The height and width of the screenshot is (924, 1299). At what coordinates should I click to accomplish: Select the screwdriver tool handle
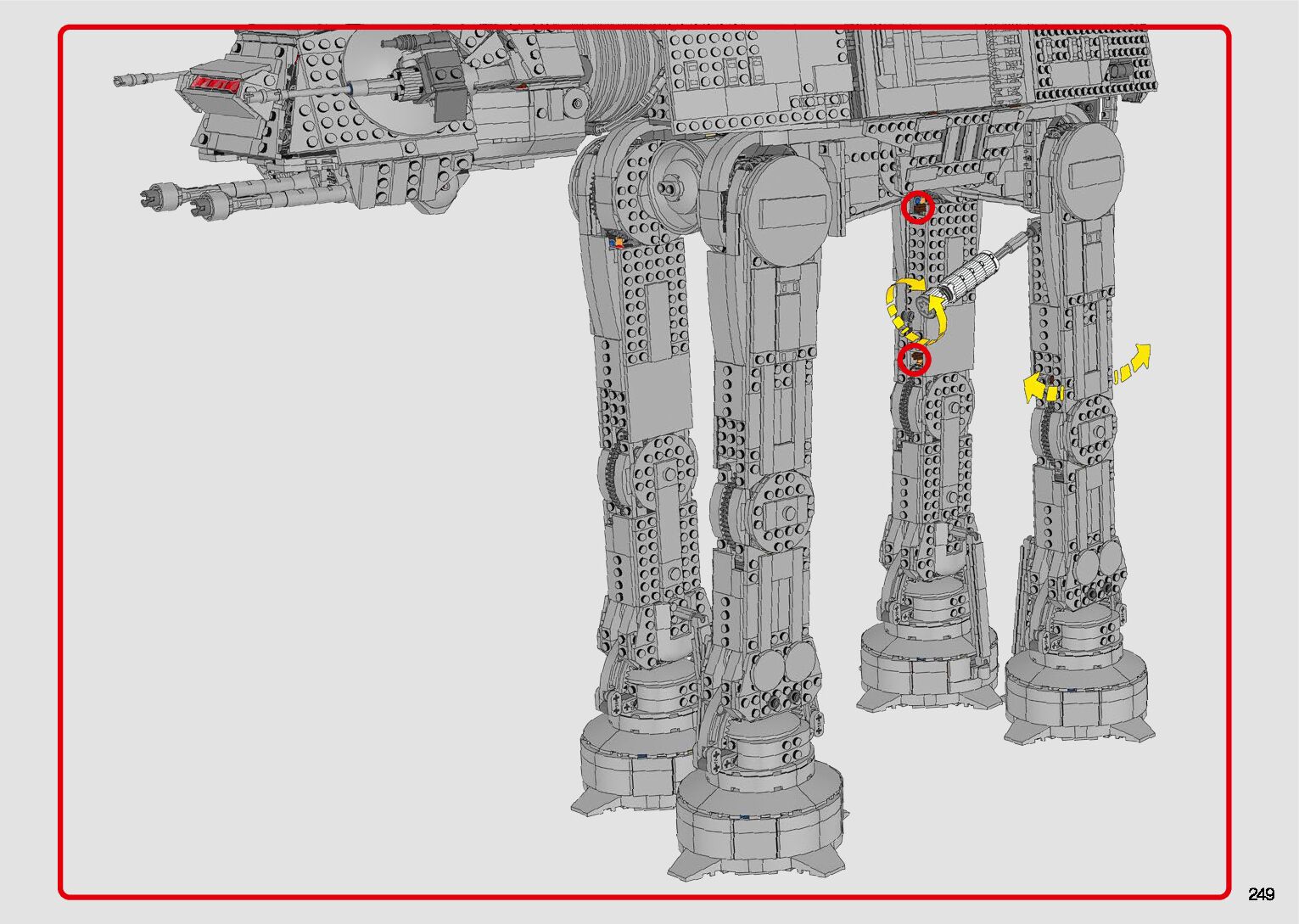[969, 276]
